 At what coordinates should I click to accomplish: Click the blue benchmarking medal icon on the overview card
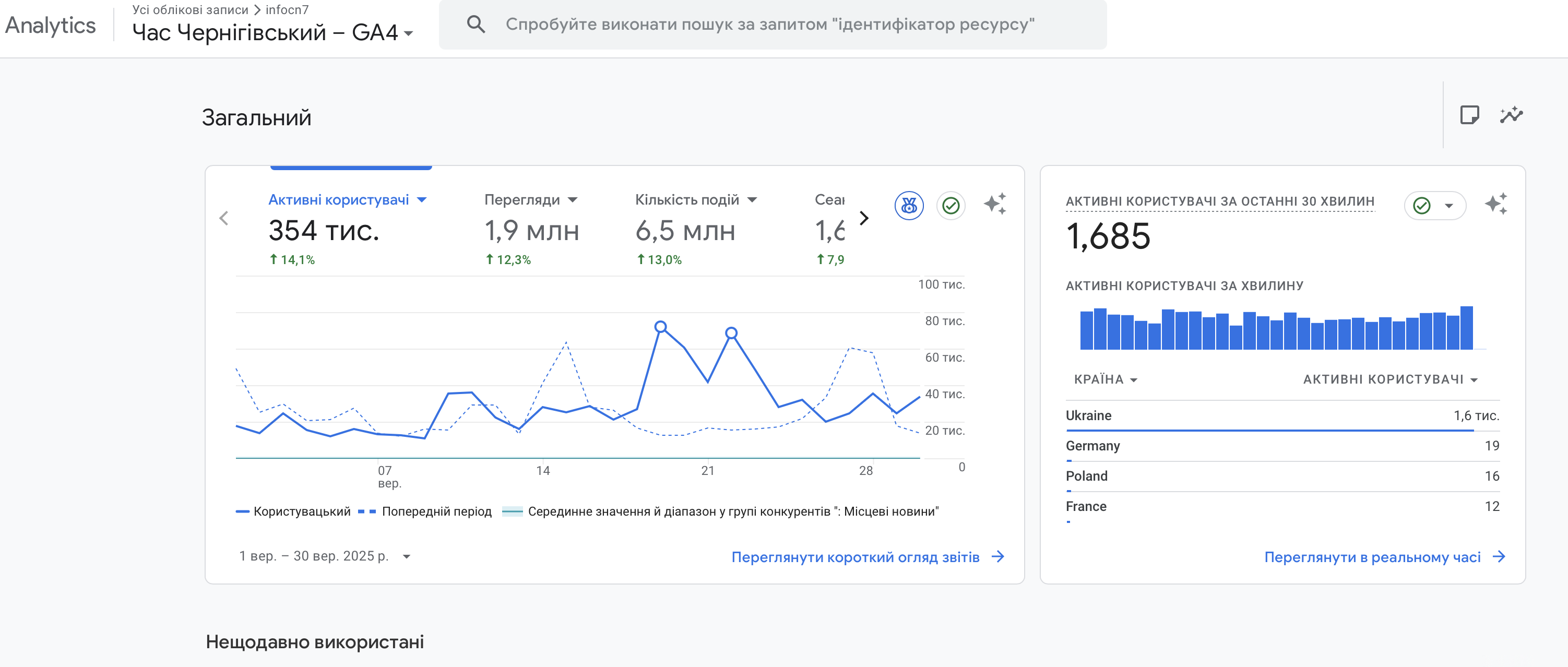coord(908,206)
